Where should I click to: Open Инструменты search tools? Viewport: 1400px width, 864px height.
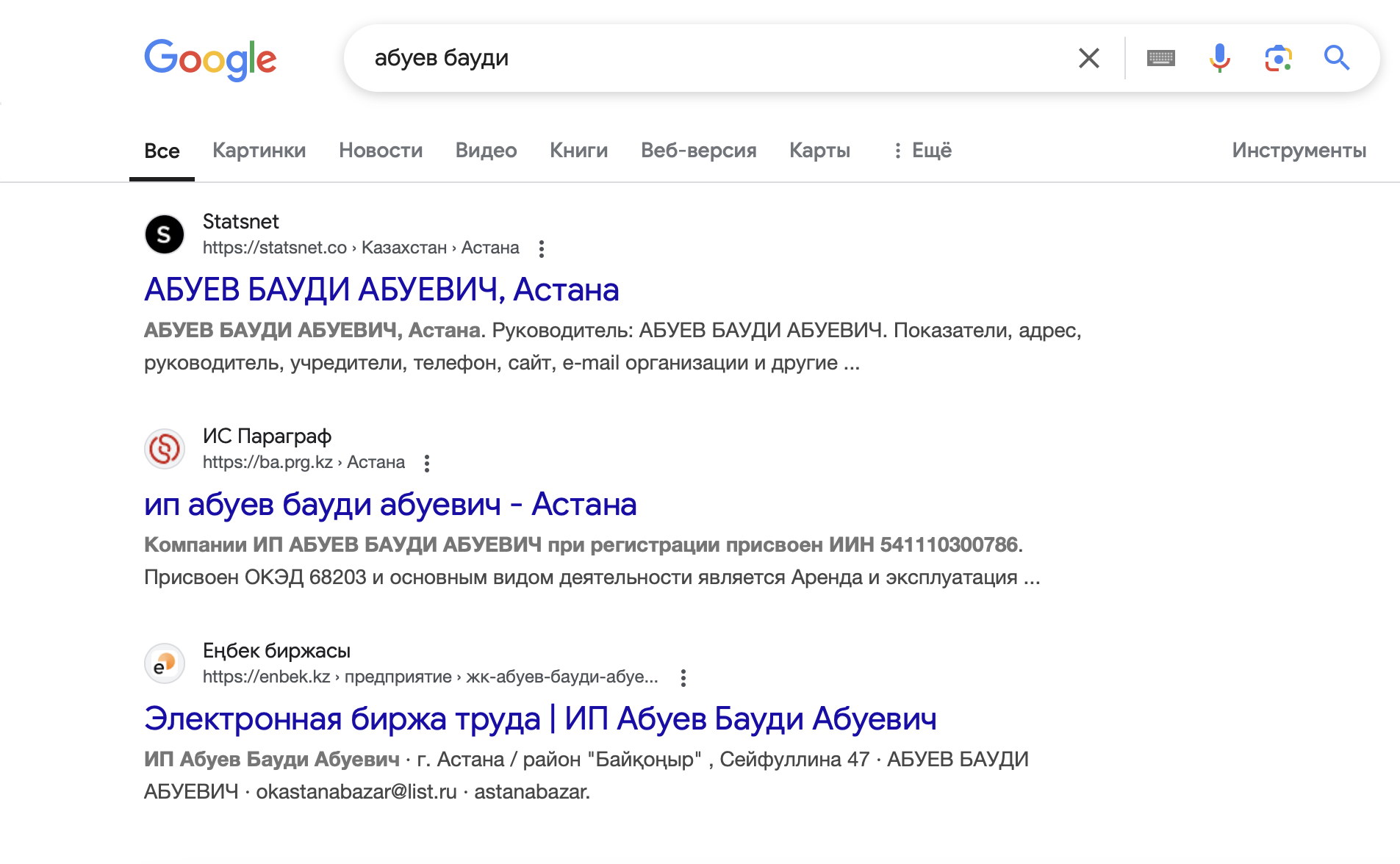coord(1299,151)
